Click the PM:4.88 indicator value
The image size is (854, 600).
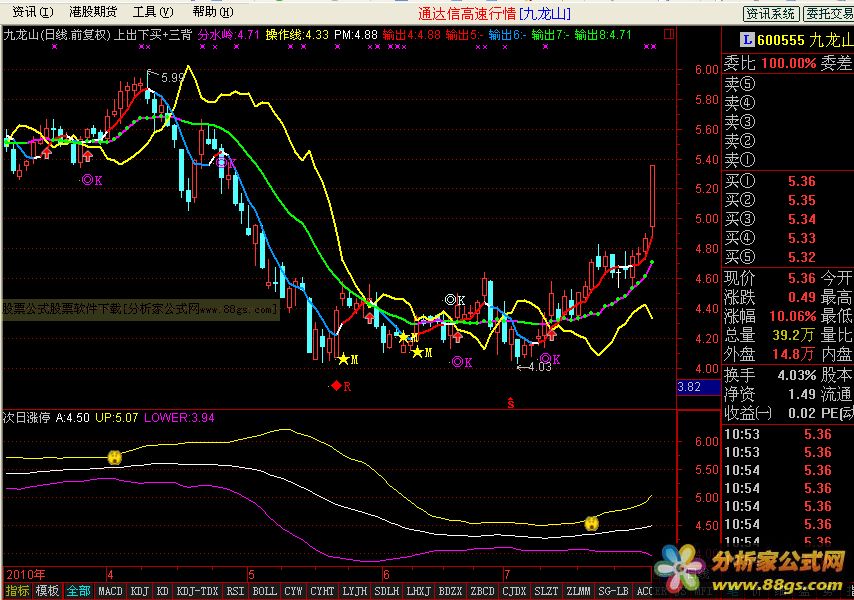(356, 35)
